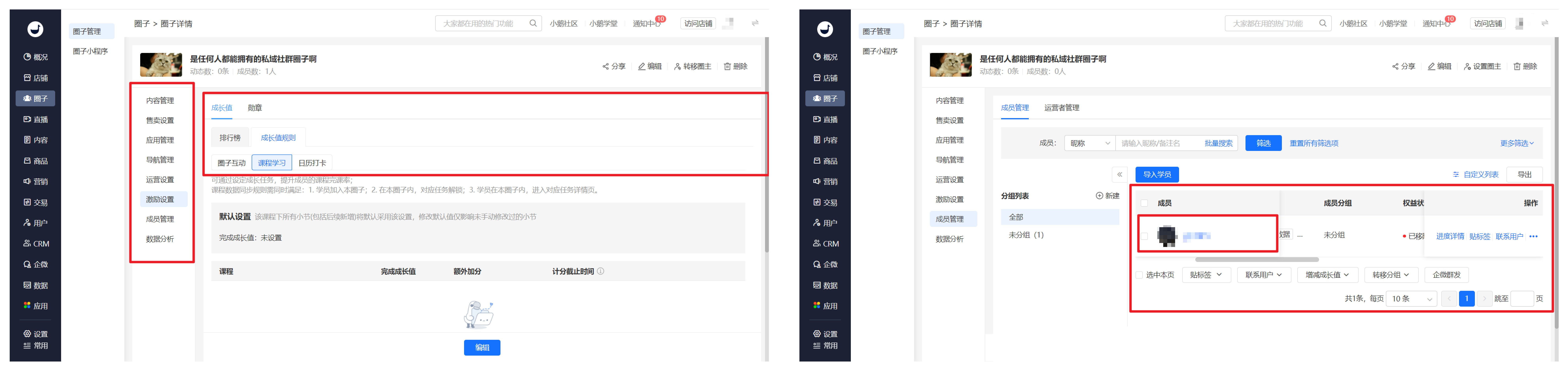Click the switch-arrows icon in the left window's top bar
The height and width of the screenshot is (371, 1568).
pyautogui.click(x=755, y=23)
